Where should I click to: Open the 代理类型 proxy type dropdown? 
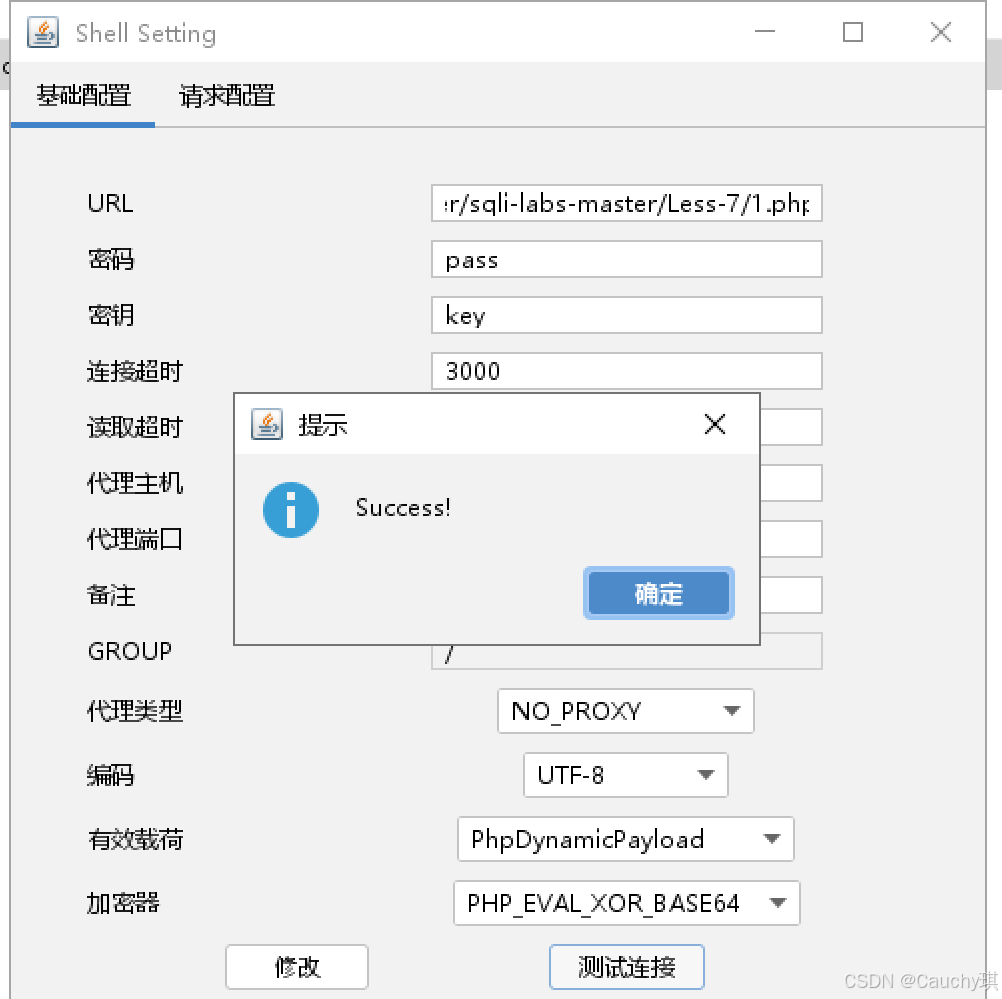tap(625, 711)
